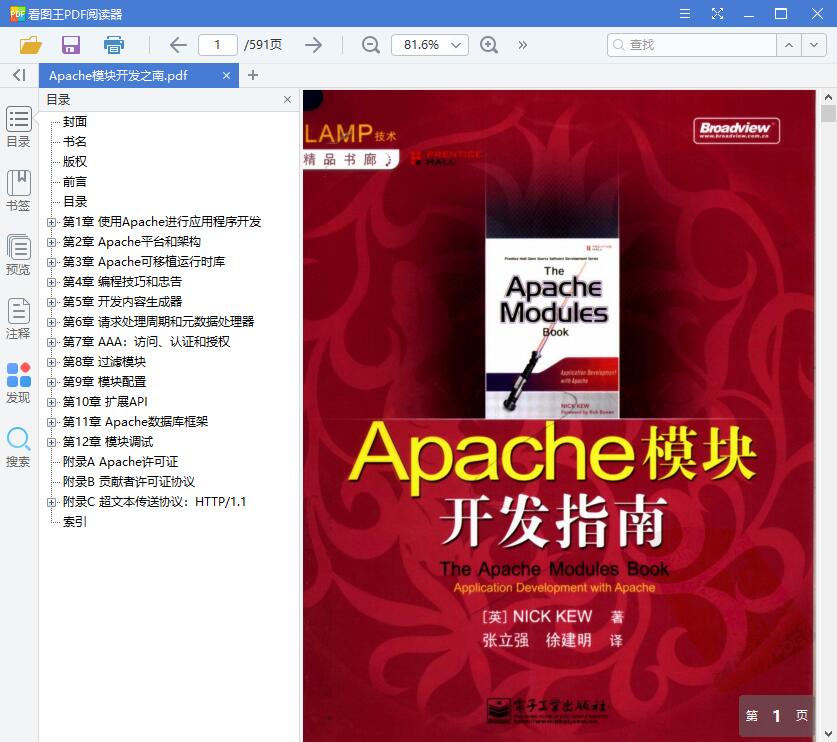Image resolution: width=837 pixels, height=742 pixels.
Task: Save the document with the floppy disk icon
Action: [71, 45]
